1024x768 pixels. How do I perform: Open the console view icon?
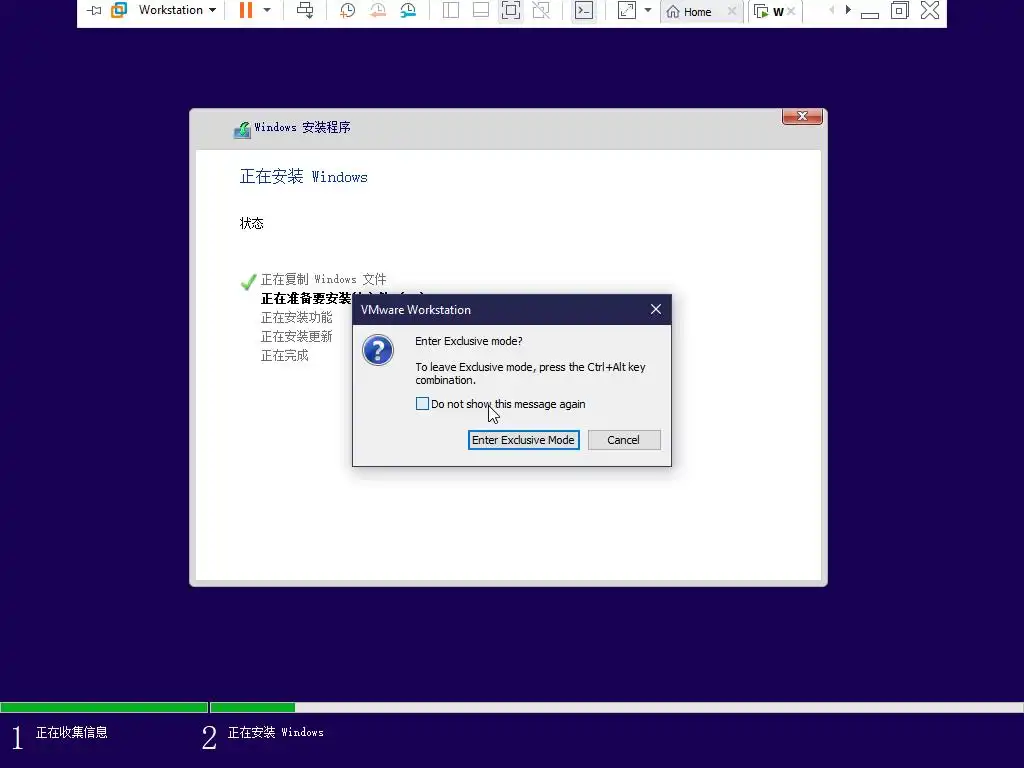tap(584, 10)
